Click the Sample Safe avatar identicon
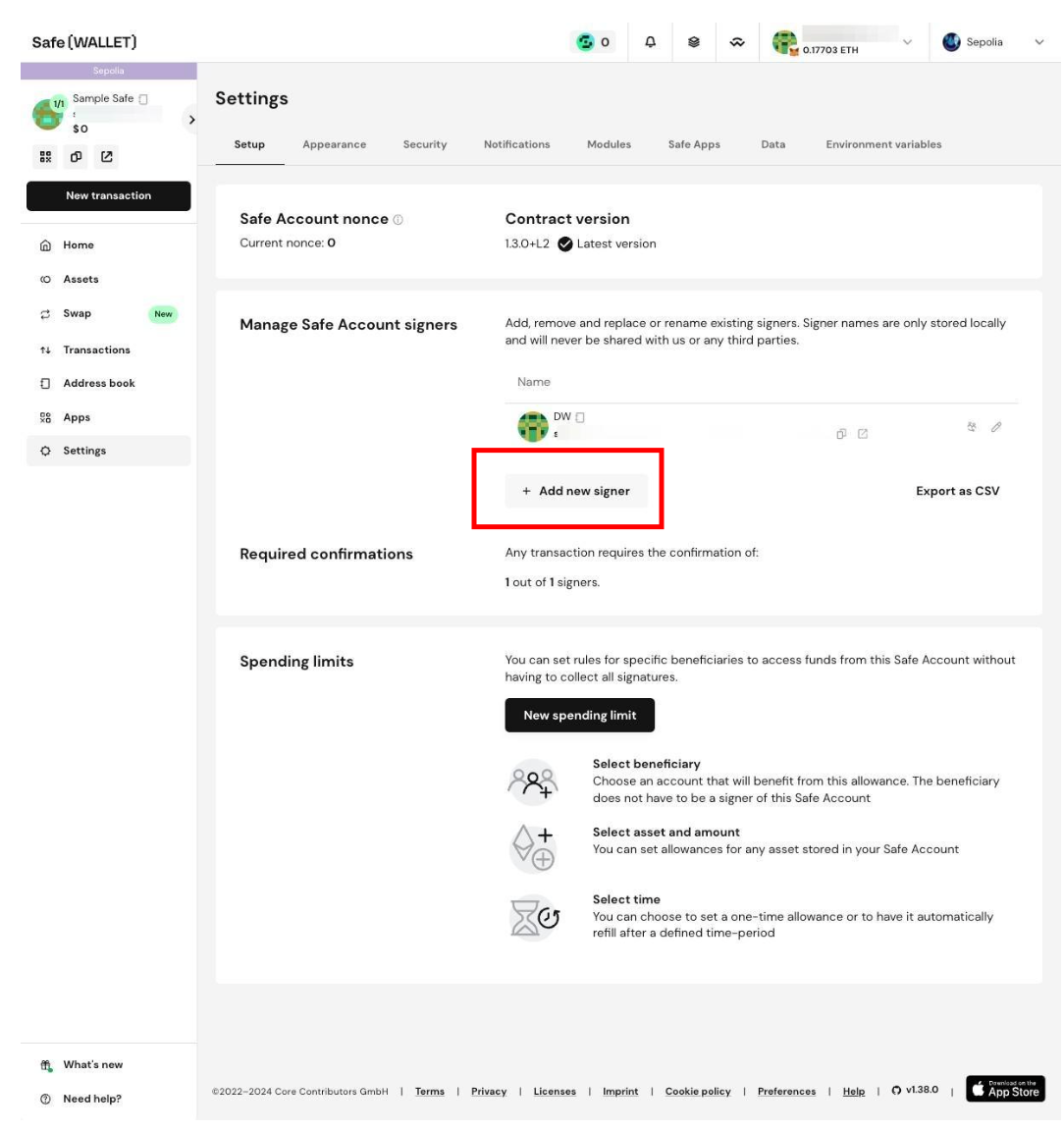The image size is (1064, 1131). 48,114
